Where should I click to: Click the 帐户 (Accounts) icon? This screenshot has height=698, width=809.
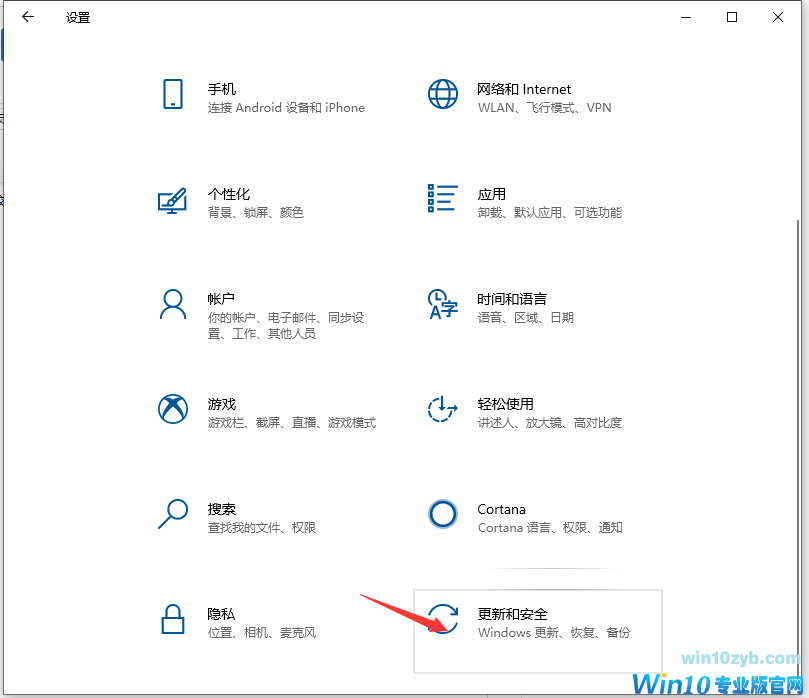pyautogui.click(x=173, y=304)
